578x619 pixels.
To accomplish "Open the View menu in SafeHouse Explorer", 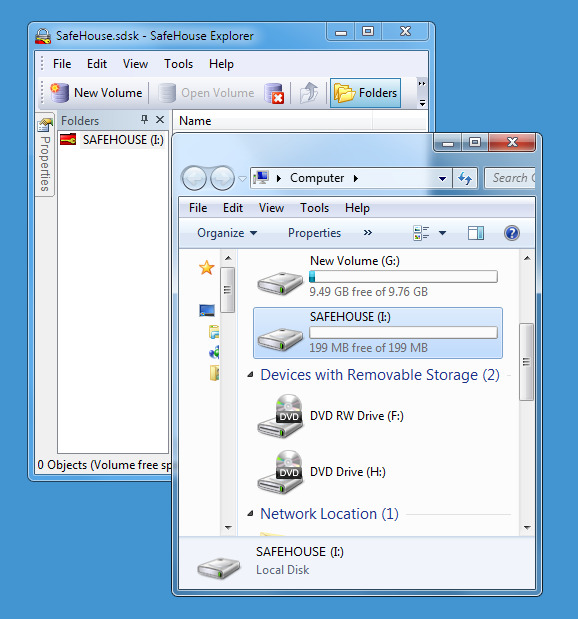I will [135, 64].
